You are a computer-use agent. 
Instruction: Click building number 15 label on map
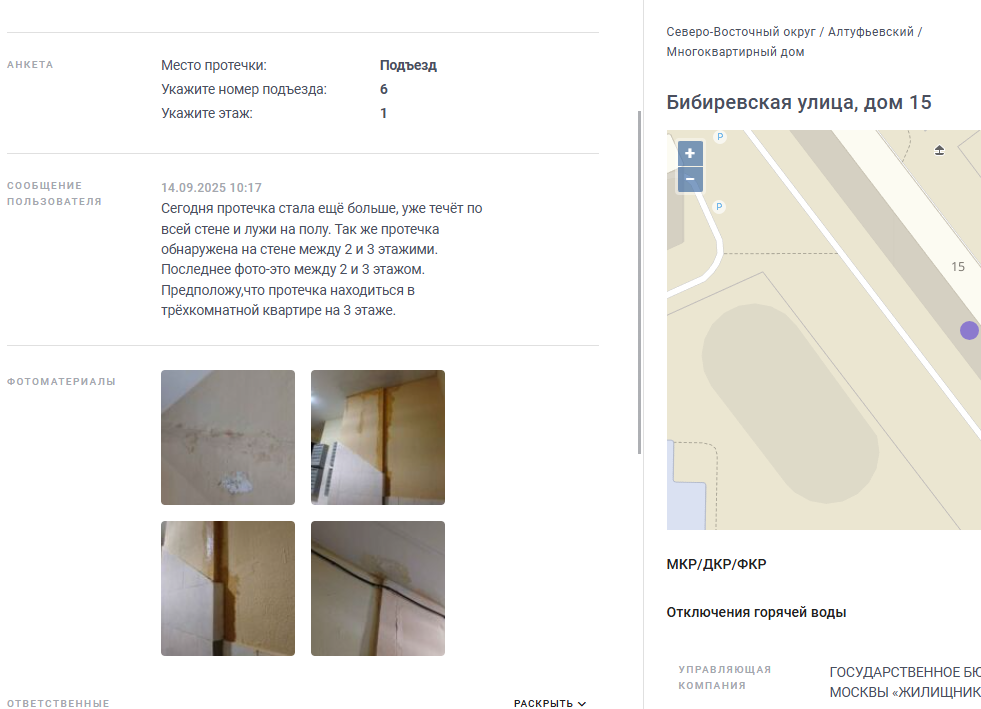(x=958, y=267)
